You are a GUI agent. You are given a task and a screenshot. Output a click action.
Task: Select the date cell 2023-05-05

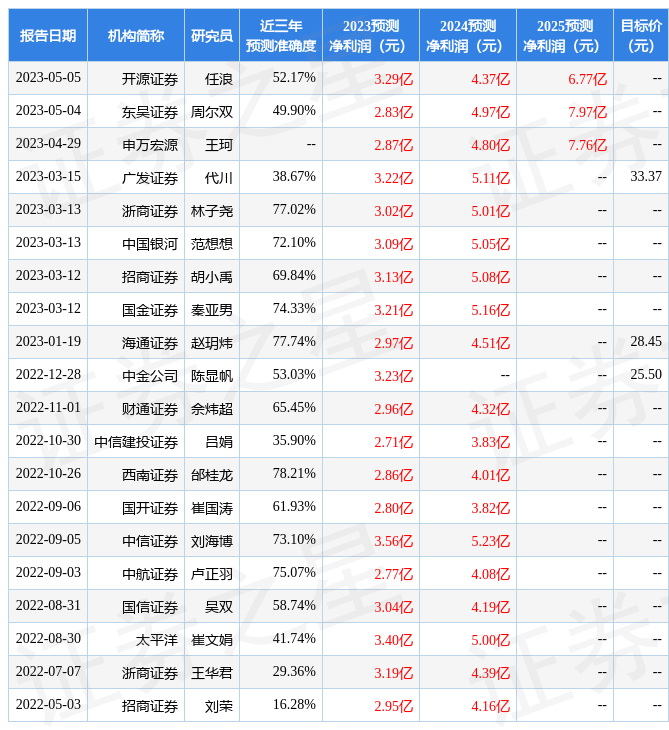tap(48, 78)
